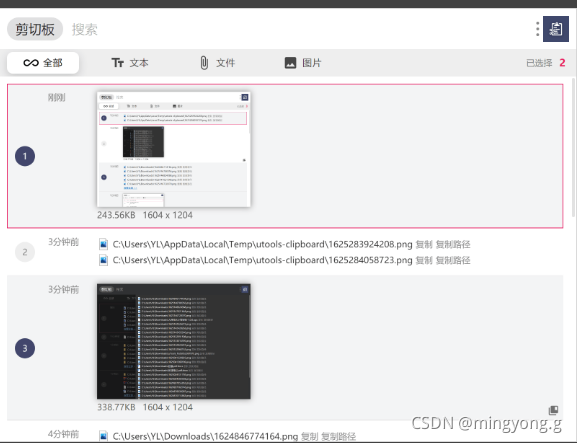Screen dimensions: 577x443
Task: Deselect item number 1 circle
Action: (x=25, y=156)
